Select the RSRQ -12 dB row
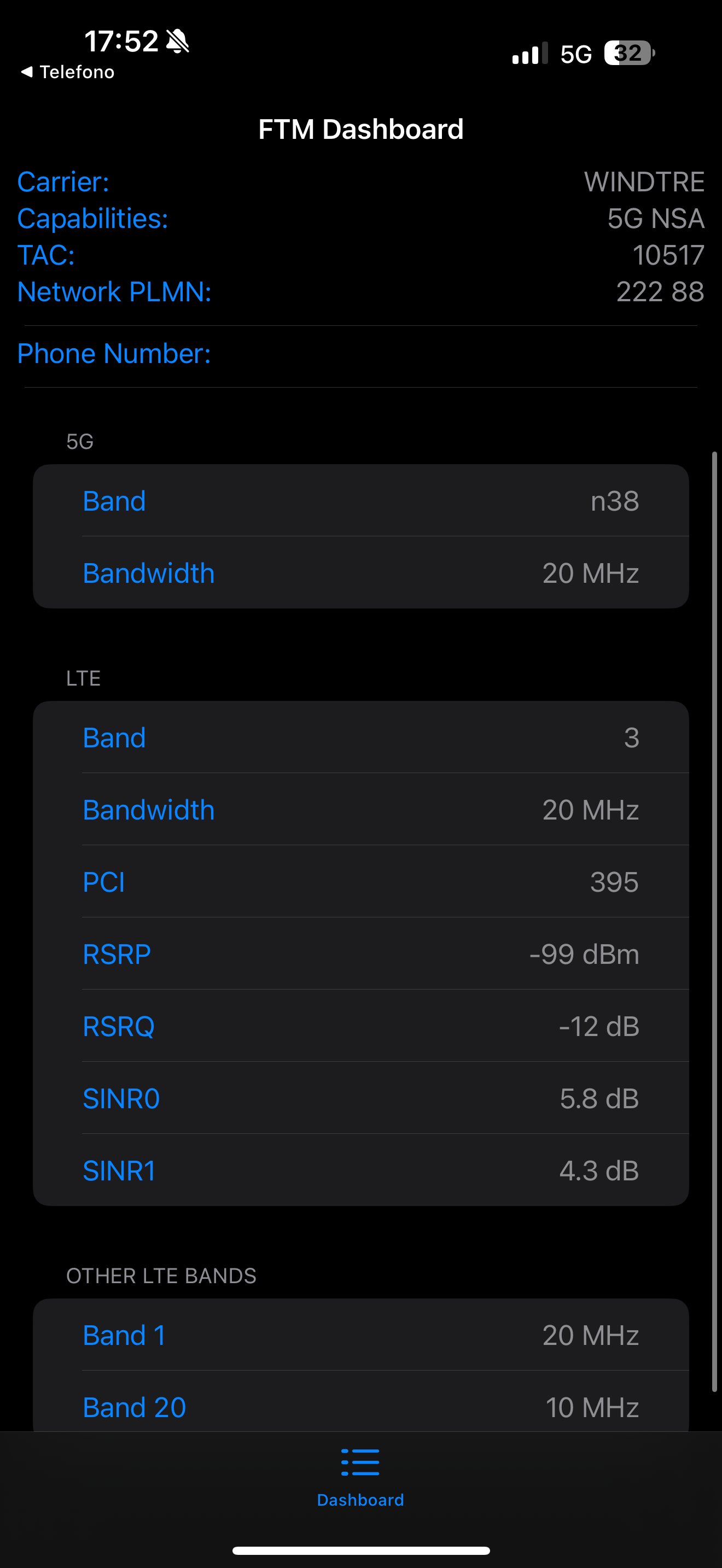This screenshot has width=722, height=1568. tap(360, 1026)
